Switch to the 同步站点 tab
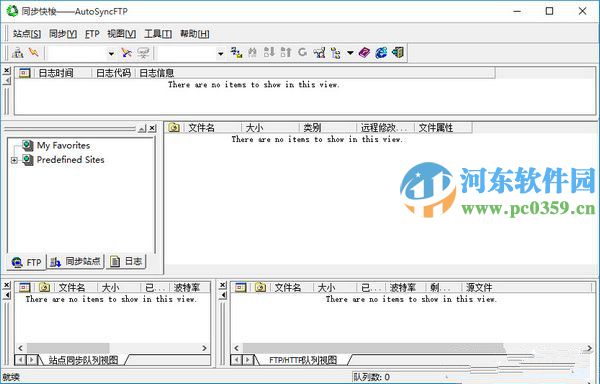600x384 pixels. [76, 262]
